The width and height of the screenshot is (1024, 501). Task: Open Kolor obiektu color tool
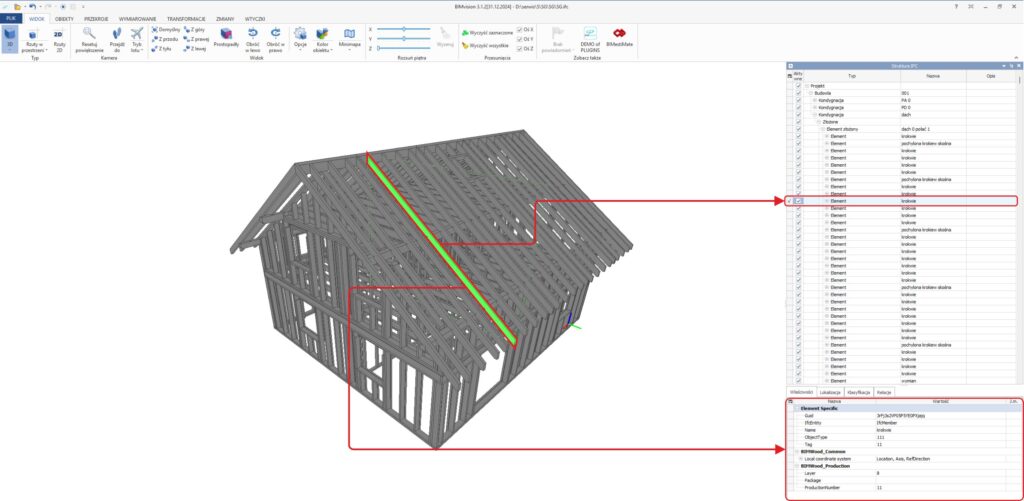click(322, 40)
